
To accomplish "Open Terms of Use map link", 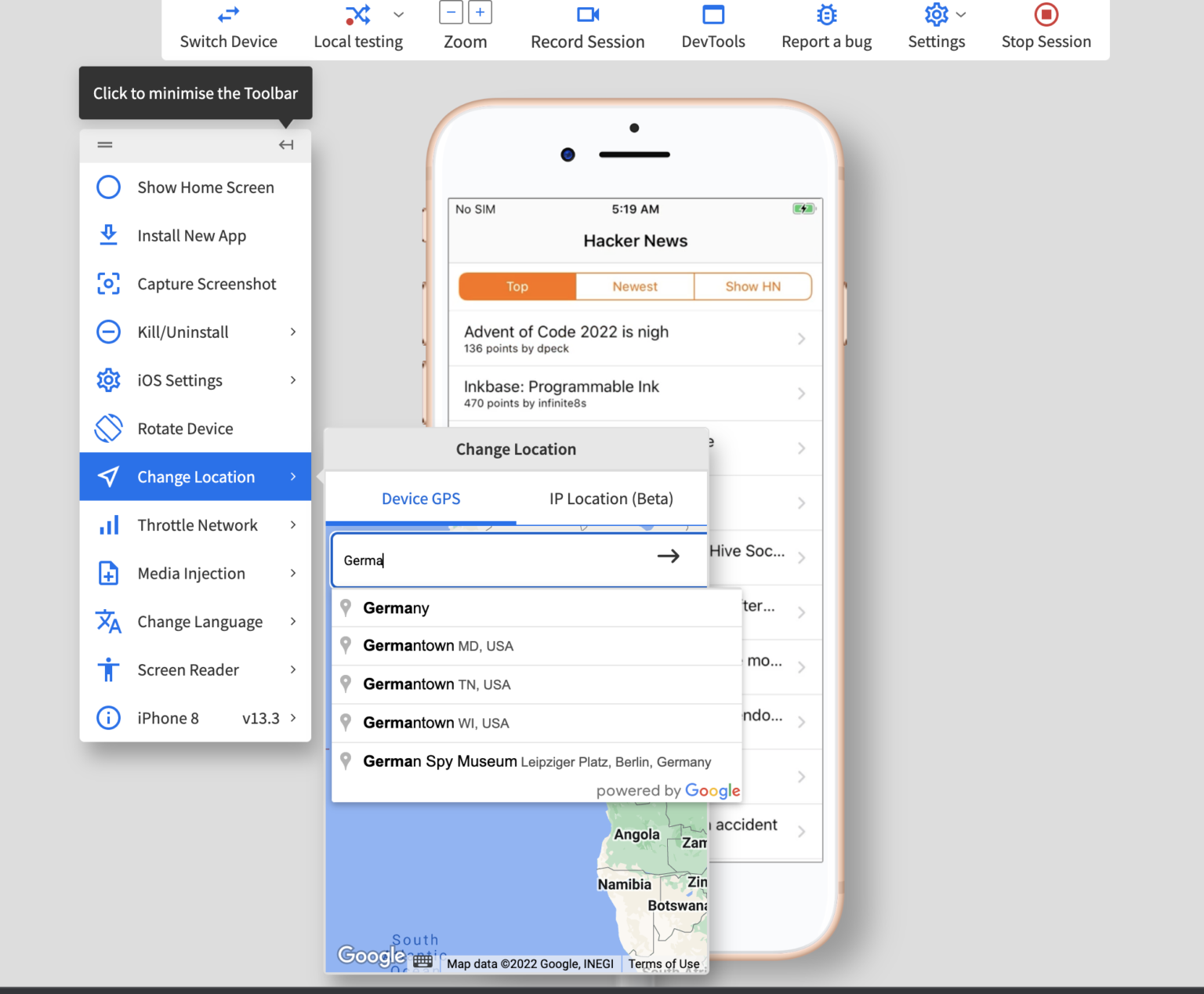I will coord(663,963).
